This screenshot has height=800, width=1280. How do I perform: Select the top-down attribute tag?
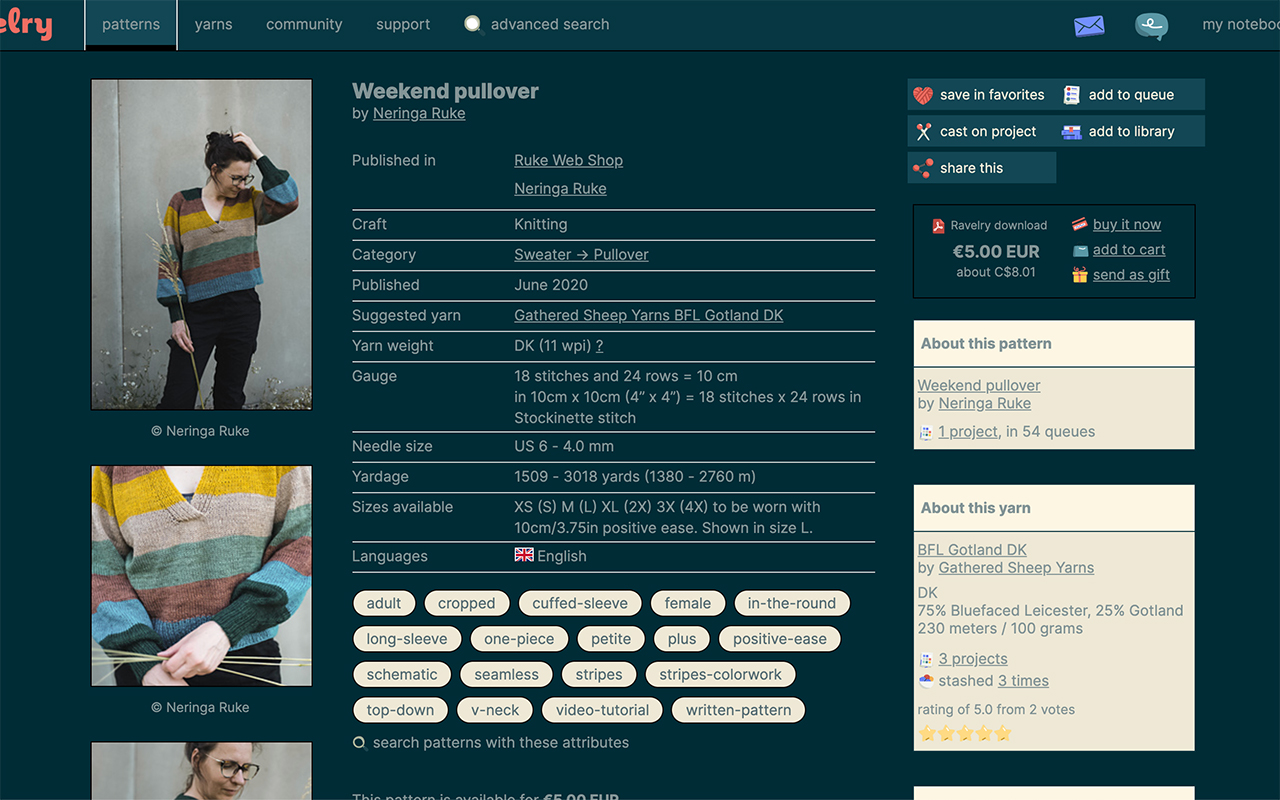pyautogui.click(x=400, y=710)
